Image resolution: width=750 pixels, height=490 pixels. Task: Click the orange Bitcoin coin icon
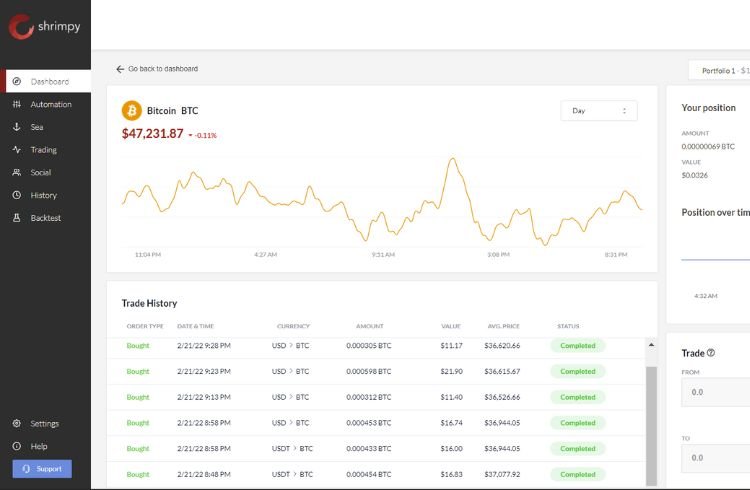coord(131,110)
